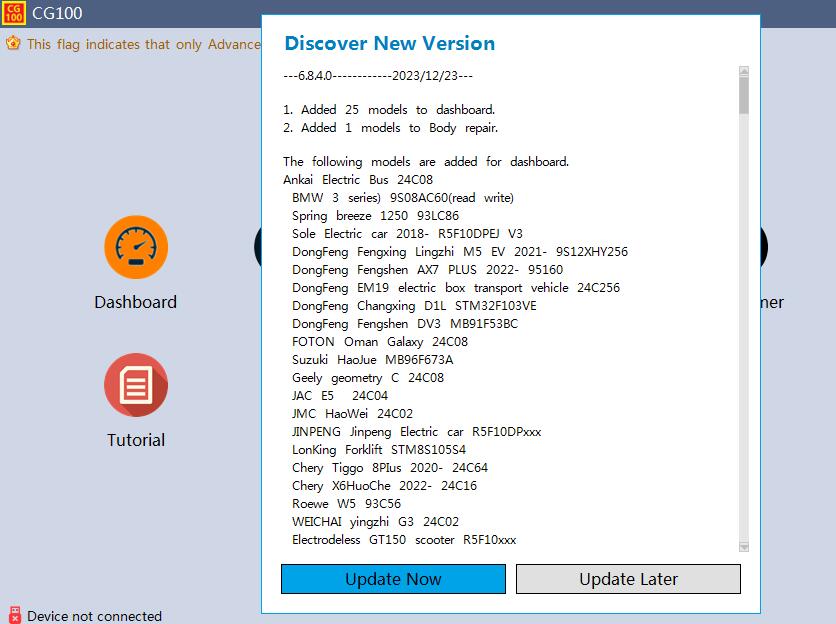Click 'BMW 3 series) 9S08AC60' entry
Image resolution: width=836 pixels, height=624 pixels.
[403, 198]
